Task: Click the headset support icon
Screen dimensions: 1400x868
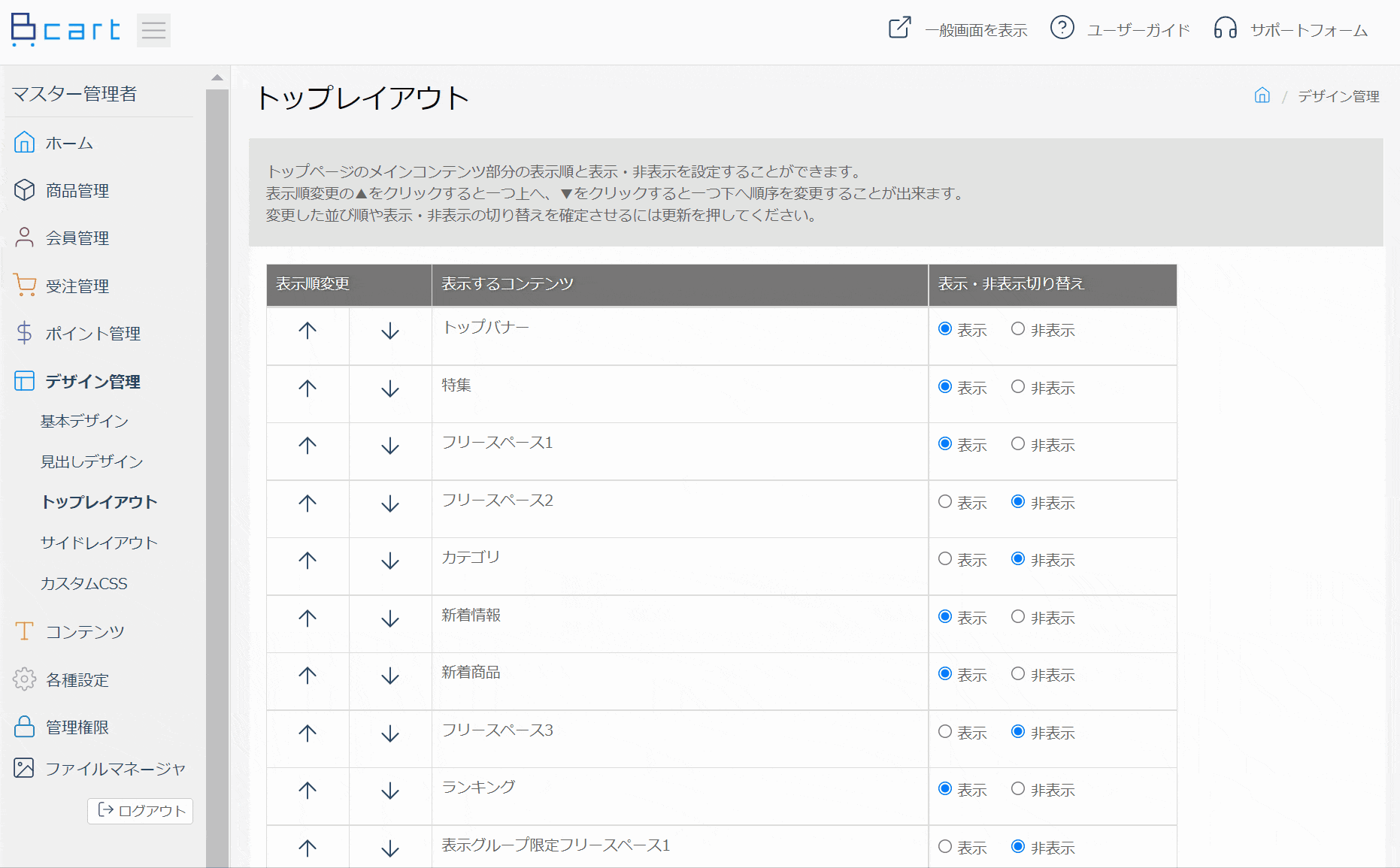Action: tap(1225, 29)
